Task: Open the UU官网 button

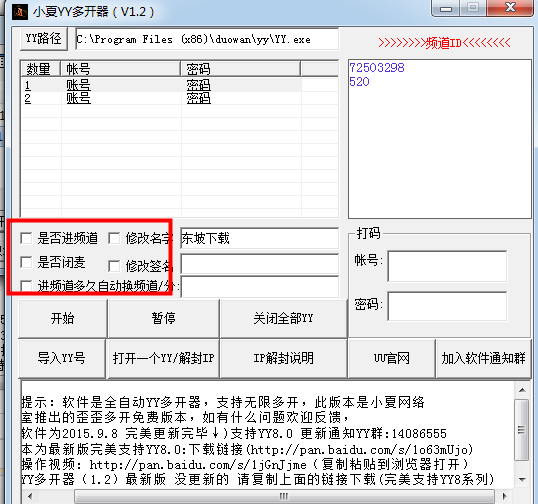Action: pyautogui.click(x=391, y=358)
